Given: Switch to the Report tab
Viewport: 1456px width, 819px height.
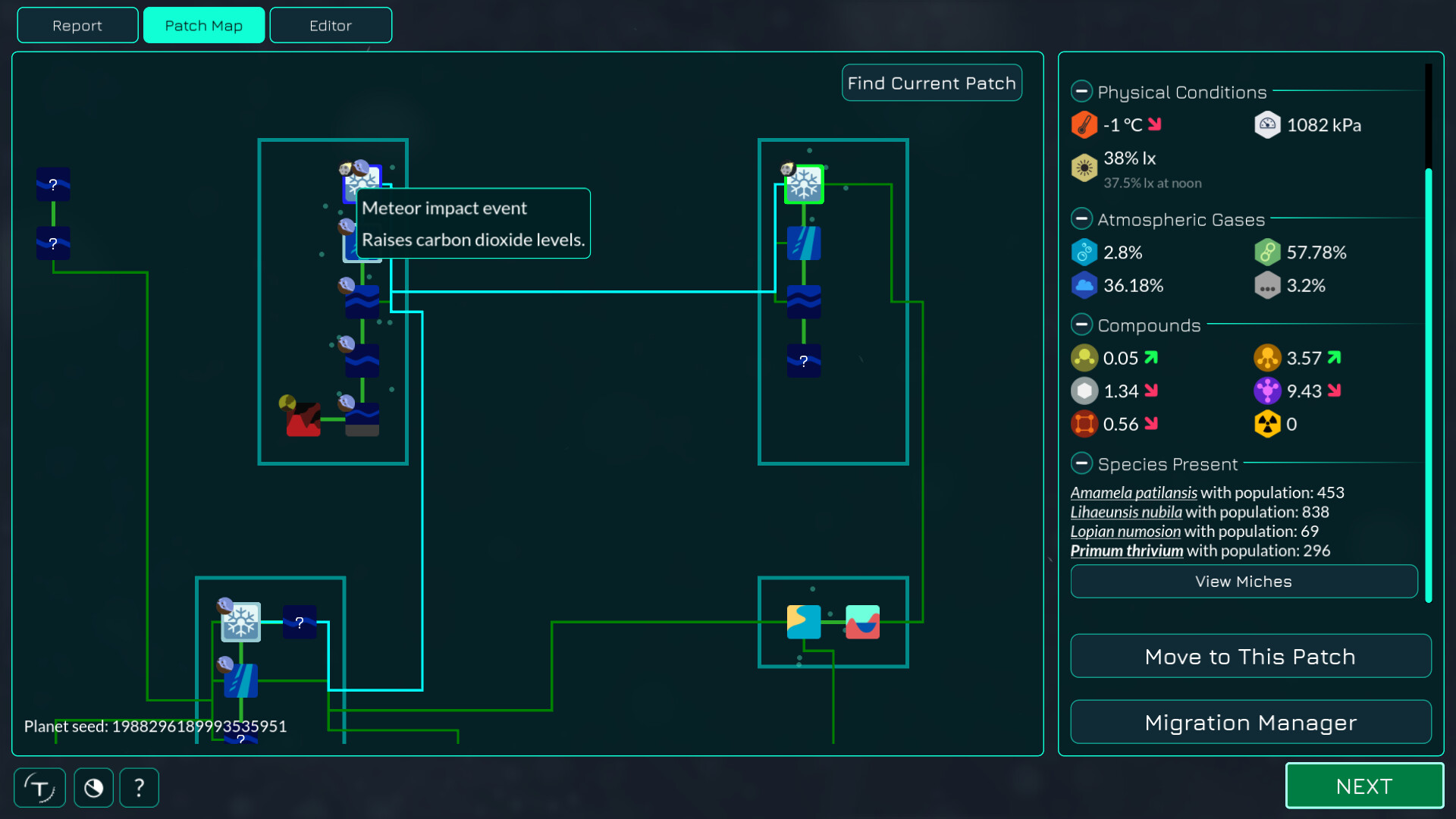Looking at the screenshot, I should coord(77,24).
